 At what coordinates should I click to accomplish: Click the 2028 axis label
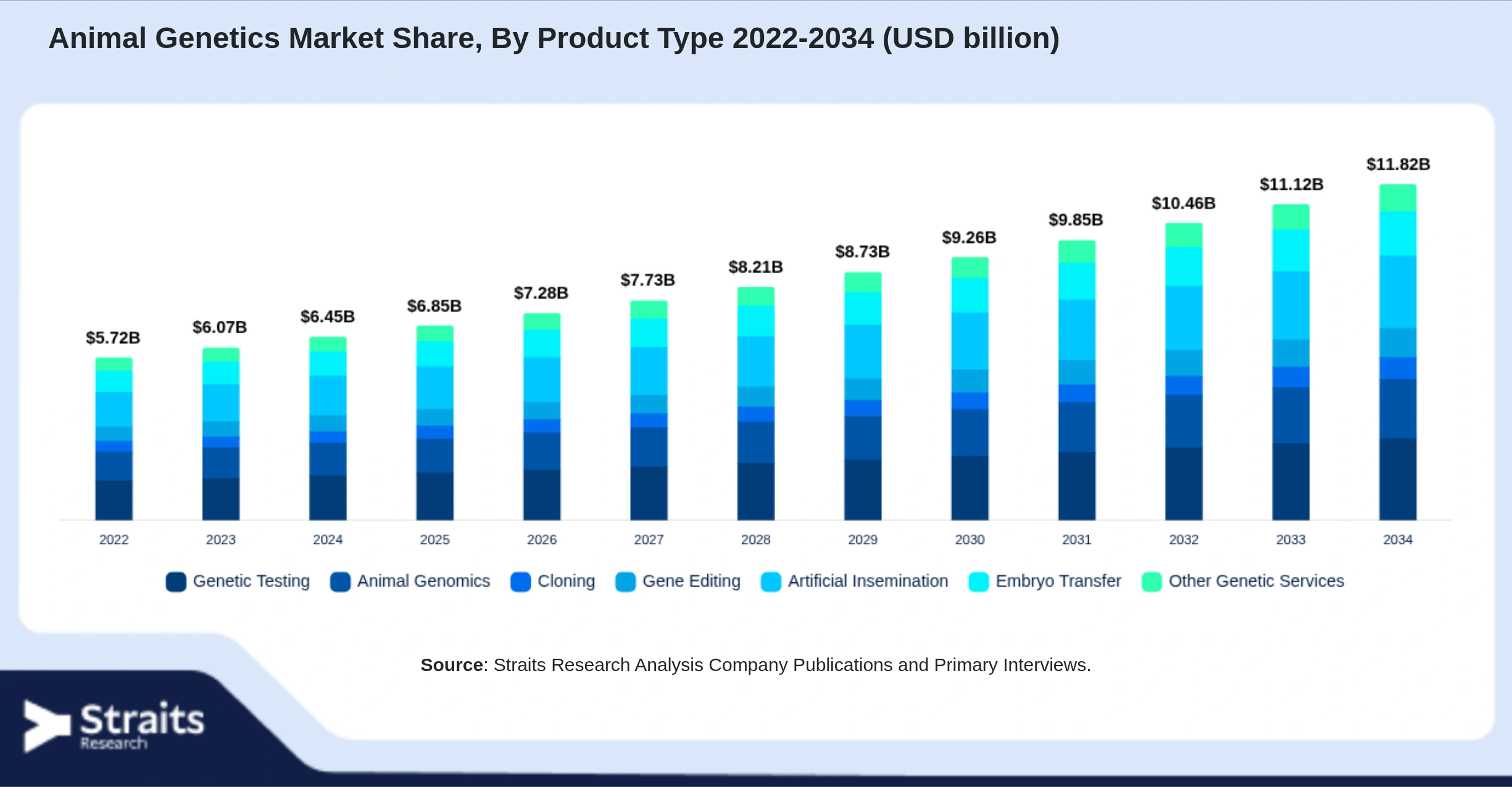(756, 540)
